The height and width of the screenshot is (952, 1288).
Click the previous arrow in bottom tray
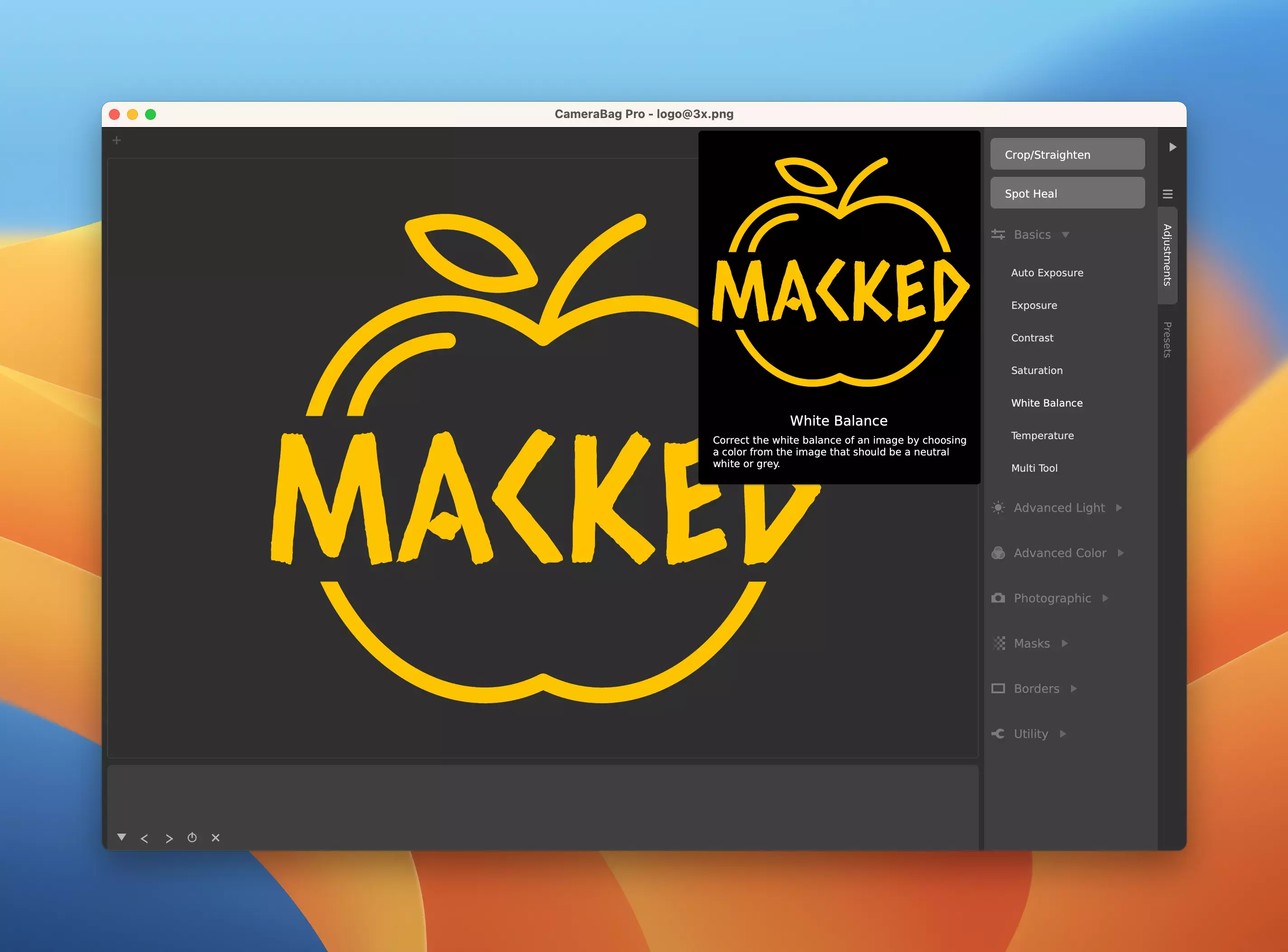click(145, 838)
